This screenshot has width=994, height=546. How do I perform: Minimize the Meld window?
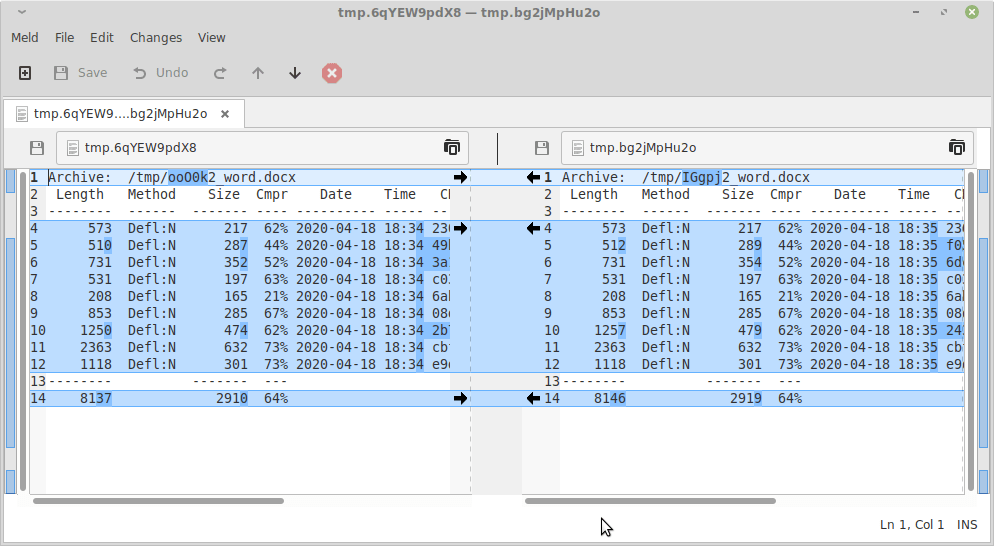click(916, 12)
